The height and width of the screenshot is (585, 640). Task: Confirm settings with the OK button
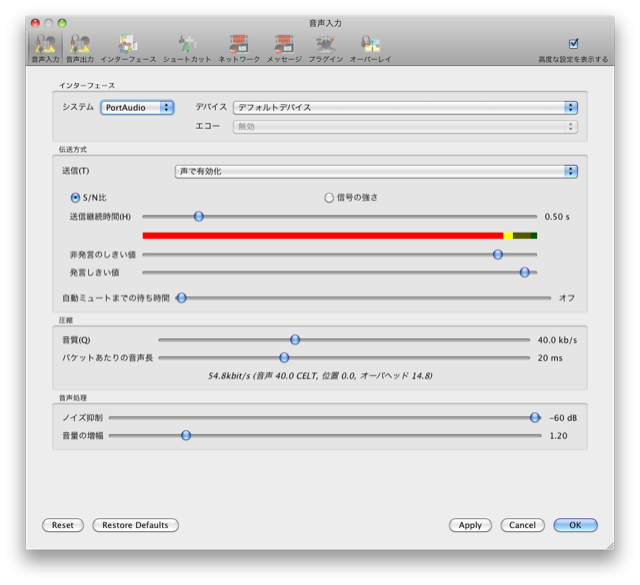(575, 525)
